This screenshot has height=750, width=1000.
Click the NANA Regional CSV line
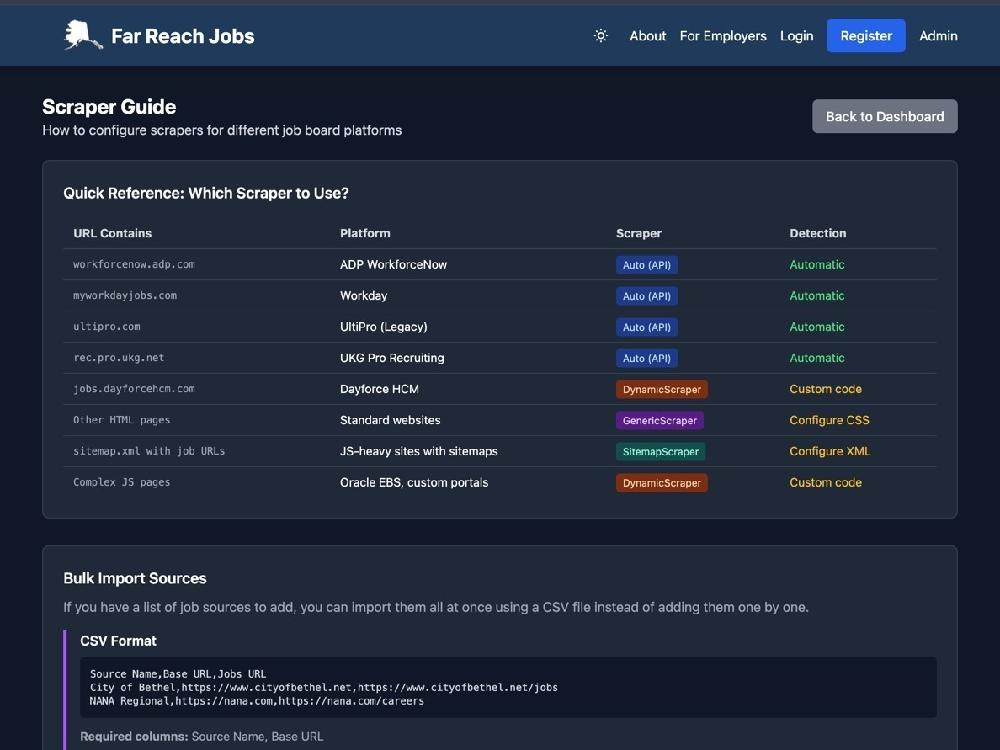(x=256, y=701)
